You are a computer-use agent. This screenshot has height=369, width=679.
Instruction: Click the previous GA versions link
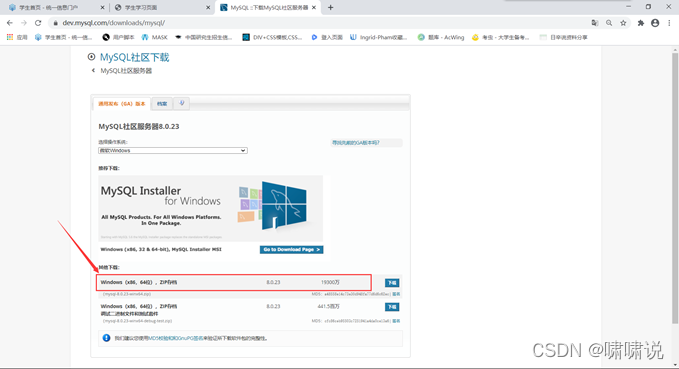pyautogui.click(x=356, y=142)
